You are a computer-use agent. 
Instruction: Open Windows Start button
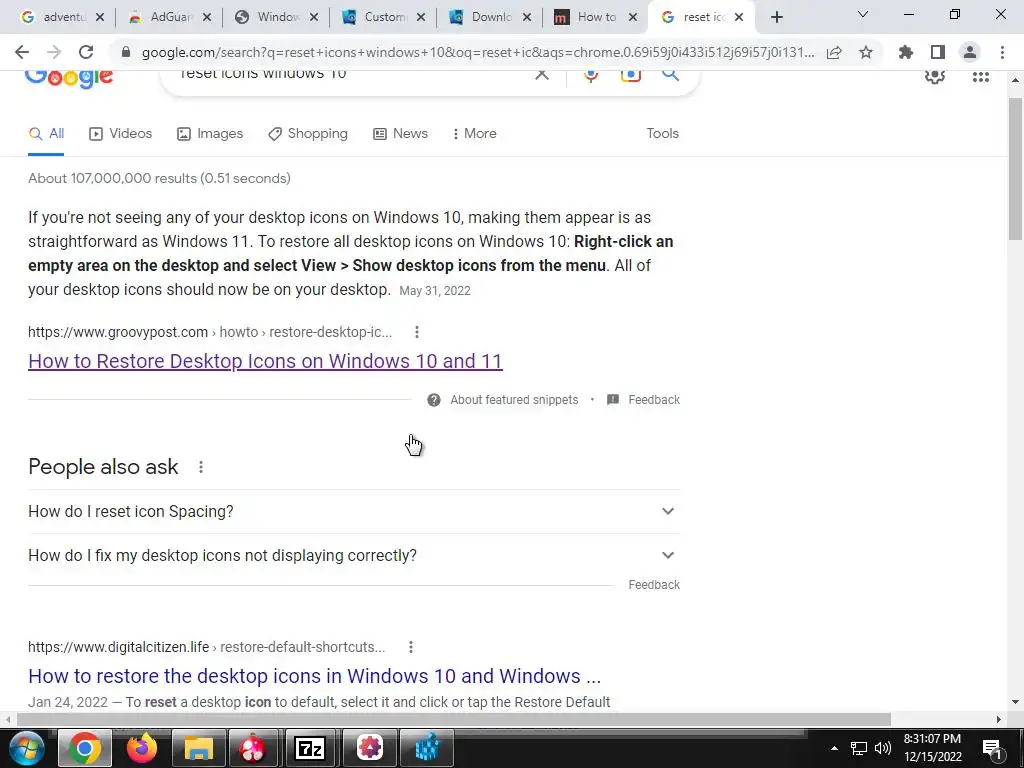[x=26, y=748]
